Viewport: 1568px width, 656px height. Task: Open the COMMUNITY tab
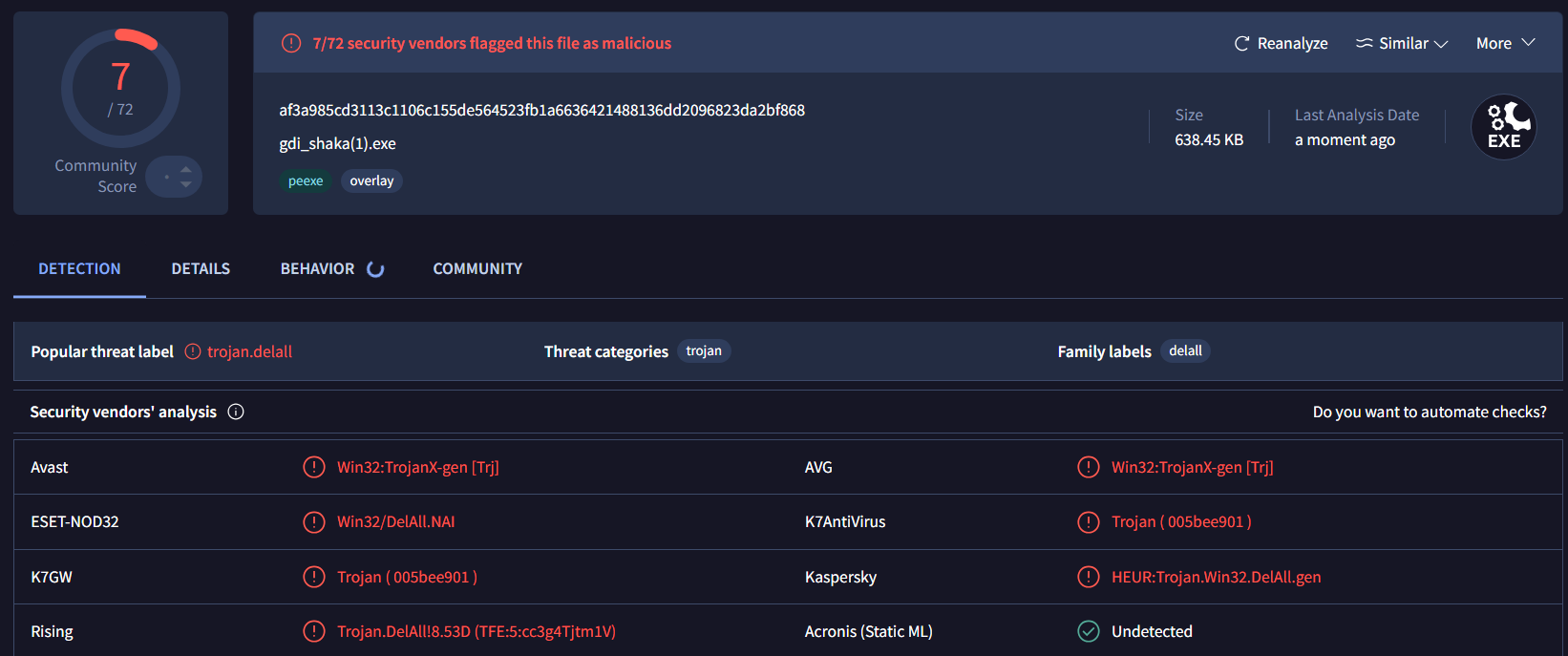click(x=477, y=268)
